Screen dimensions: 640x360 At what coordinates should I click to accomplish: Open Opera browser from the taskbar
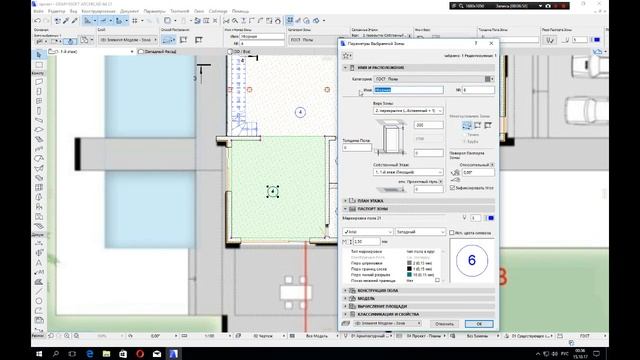[140, 353]
